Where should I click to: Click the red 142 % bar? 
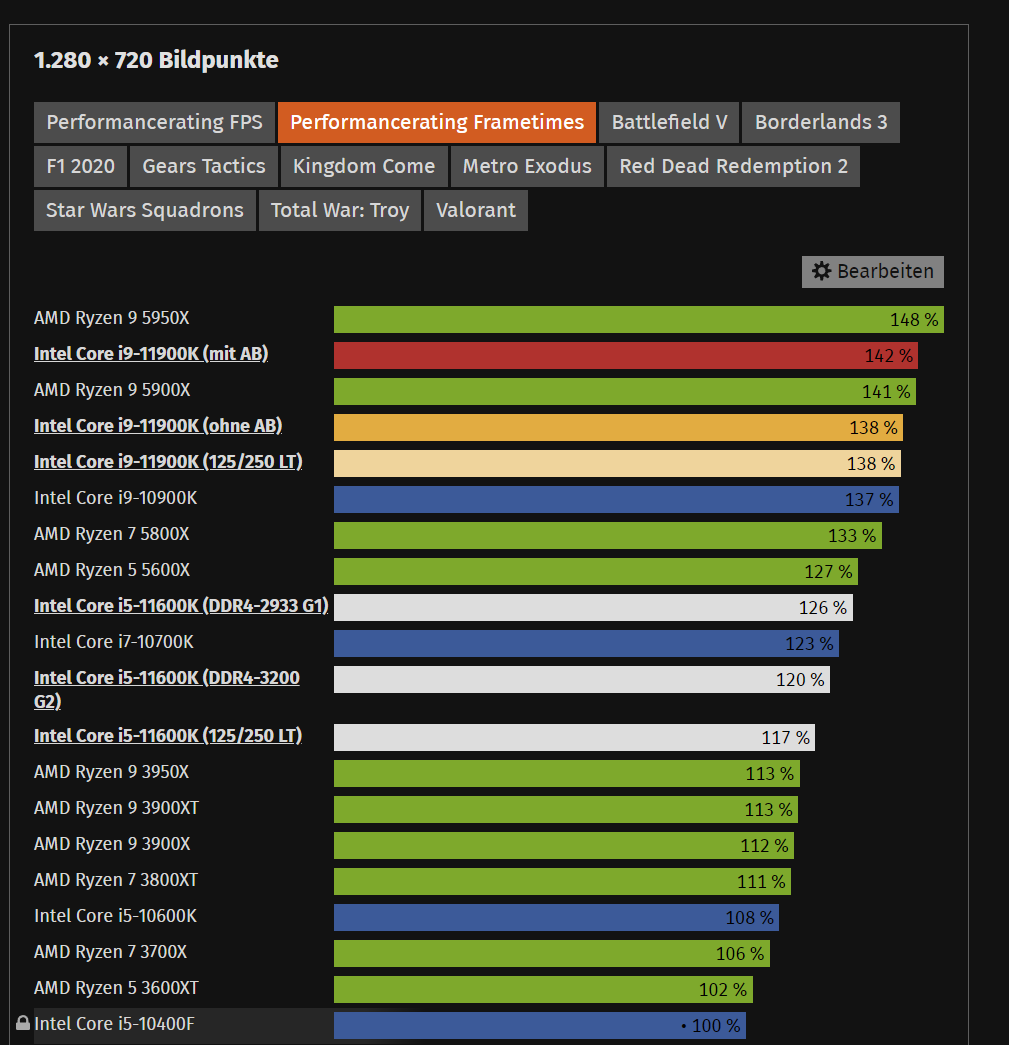(x=626, y=355)
